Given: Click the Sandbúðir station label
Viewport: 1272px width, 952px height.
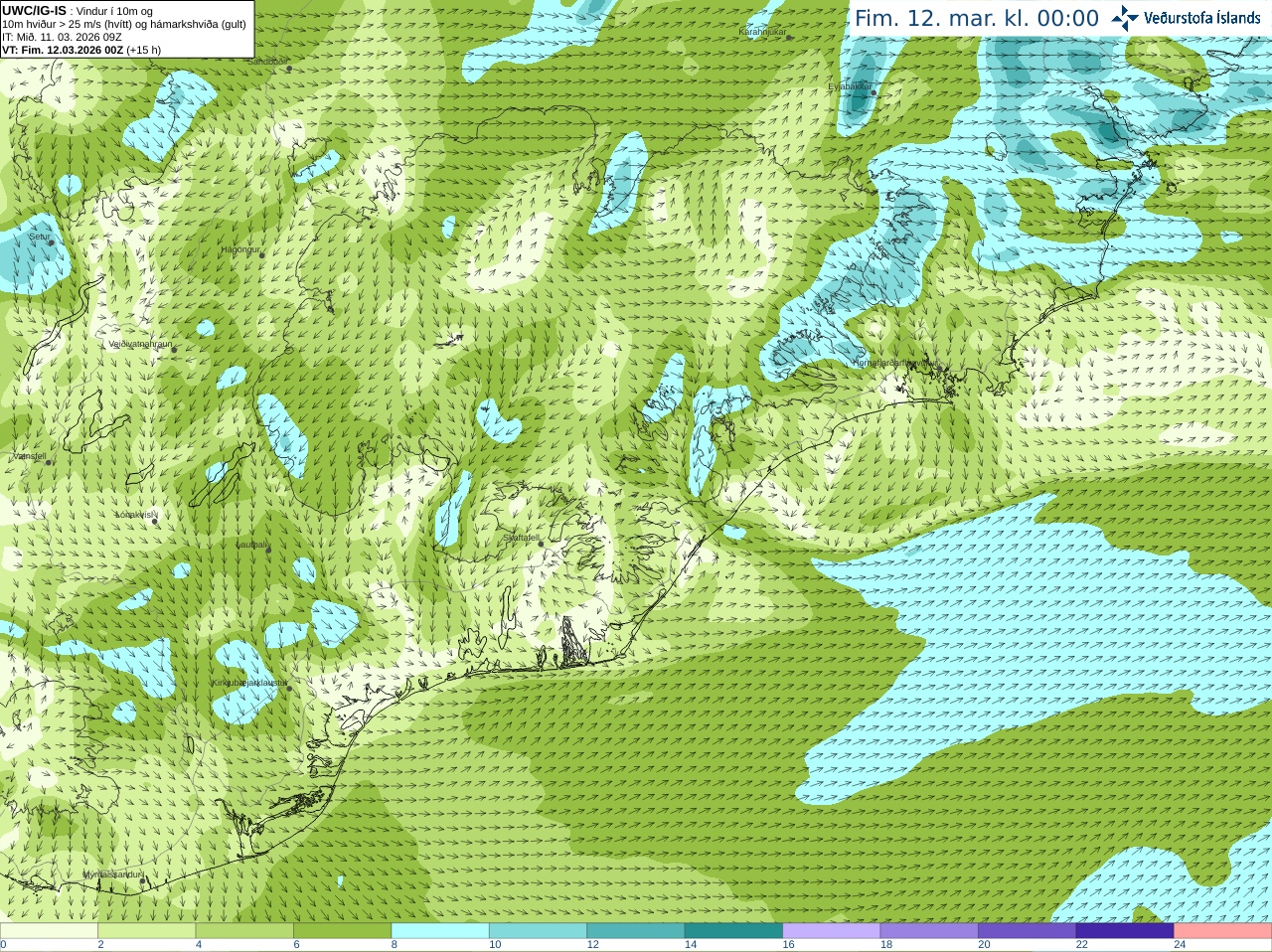Looking at the screenshot, I should pyautogui.click(x=266, y=61).
